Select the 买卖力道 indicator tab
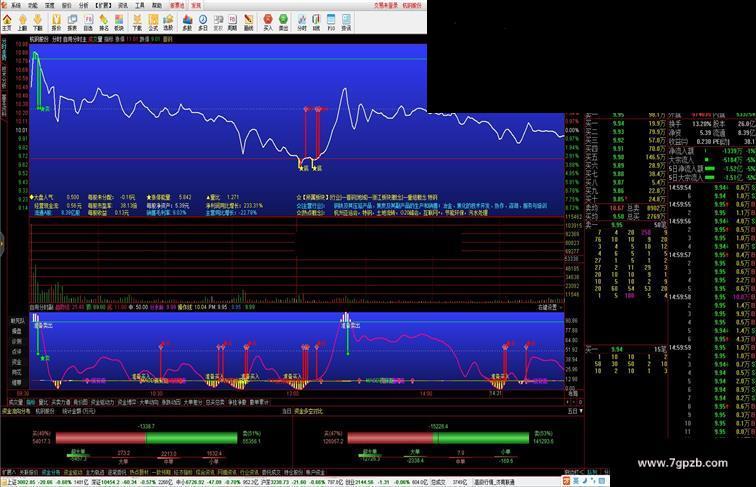This screenshot has width=756, height=487. coord(61,402)
